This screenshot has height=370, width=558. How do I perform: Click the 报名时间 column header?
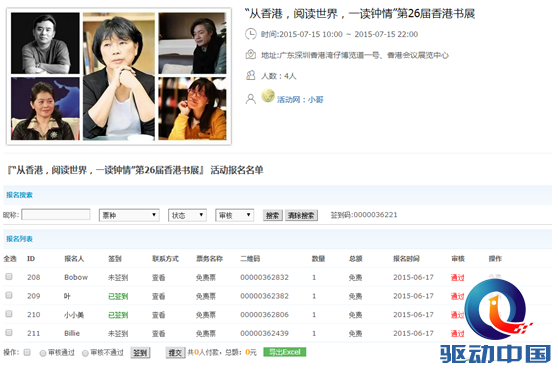coord(406,259)
